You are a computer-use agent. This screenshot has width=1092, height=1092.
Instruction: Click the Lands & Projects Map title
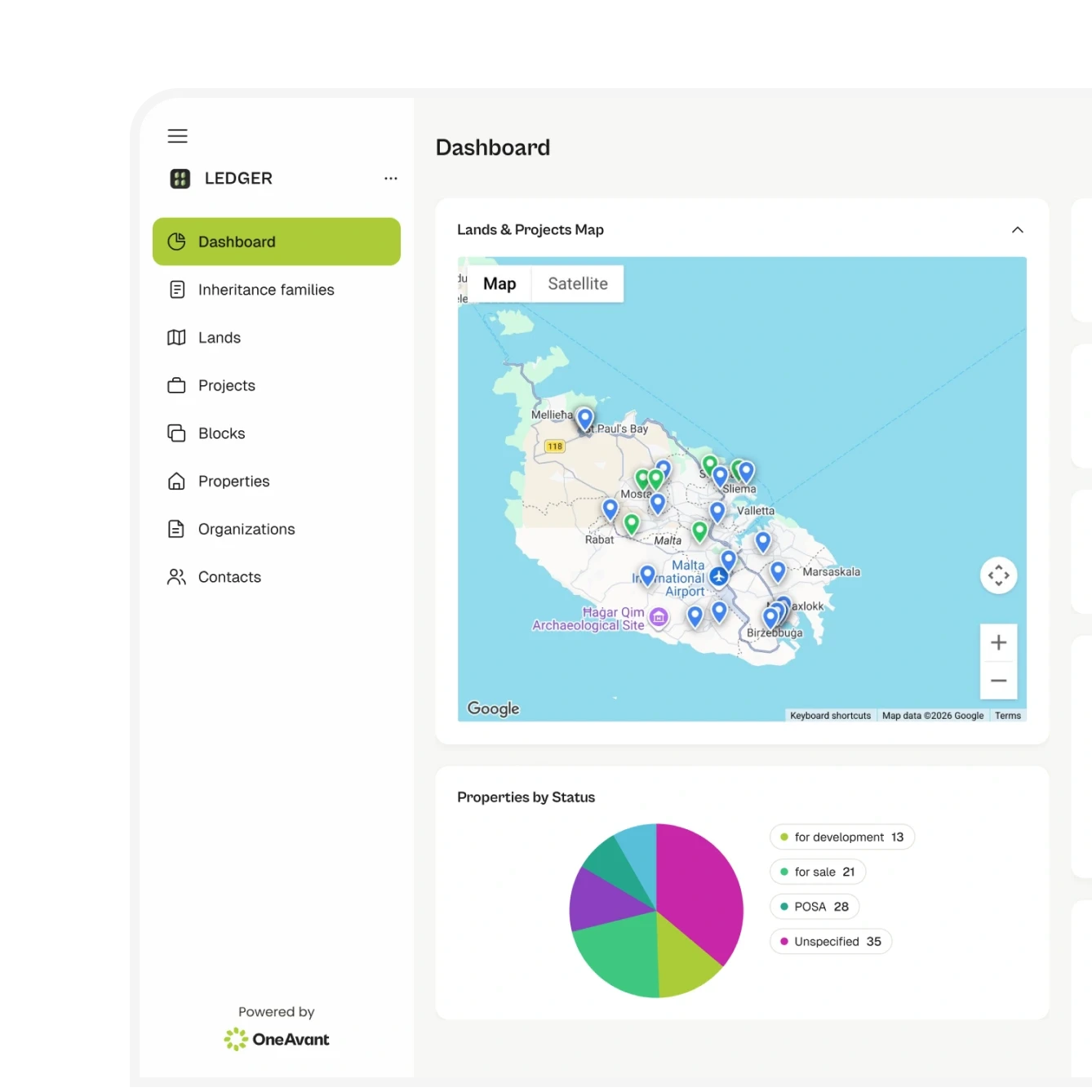(530, 230)
